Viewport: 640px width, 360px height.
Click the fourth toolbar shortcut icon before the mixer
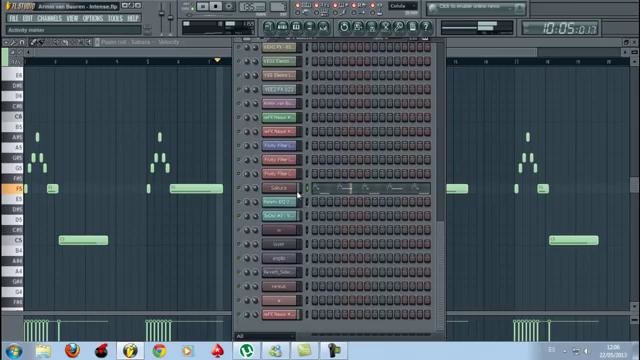click(309, 27)
